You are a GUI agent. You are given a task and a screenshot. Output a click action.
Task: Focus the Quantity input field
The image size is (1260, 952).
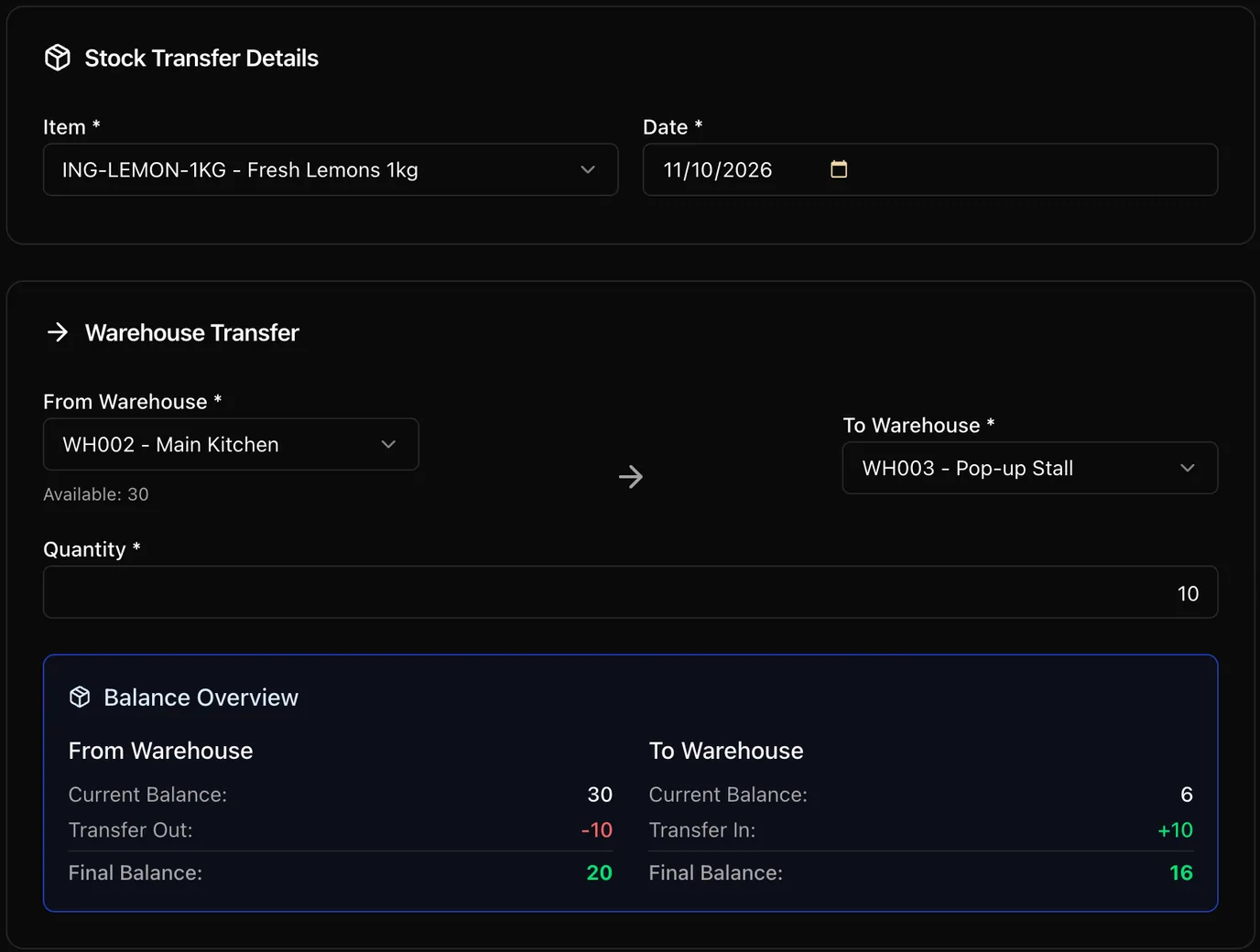tap(630, 592)
